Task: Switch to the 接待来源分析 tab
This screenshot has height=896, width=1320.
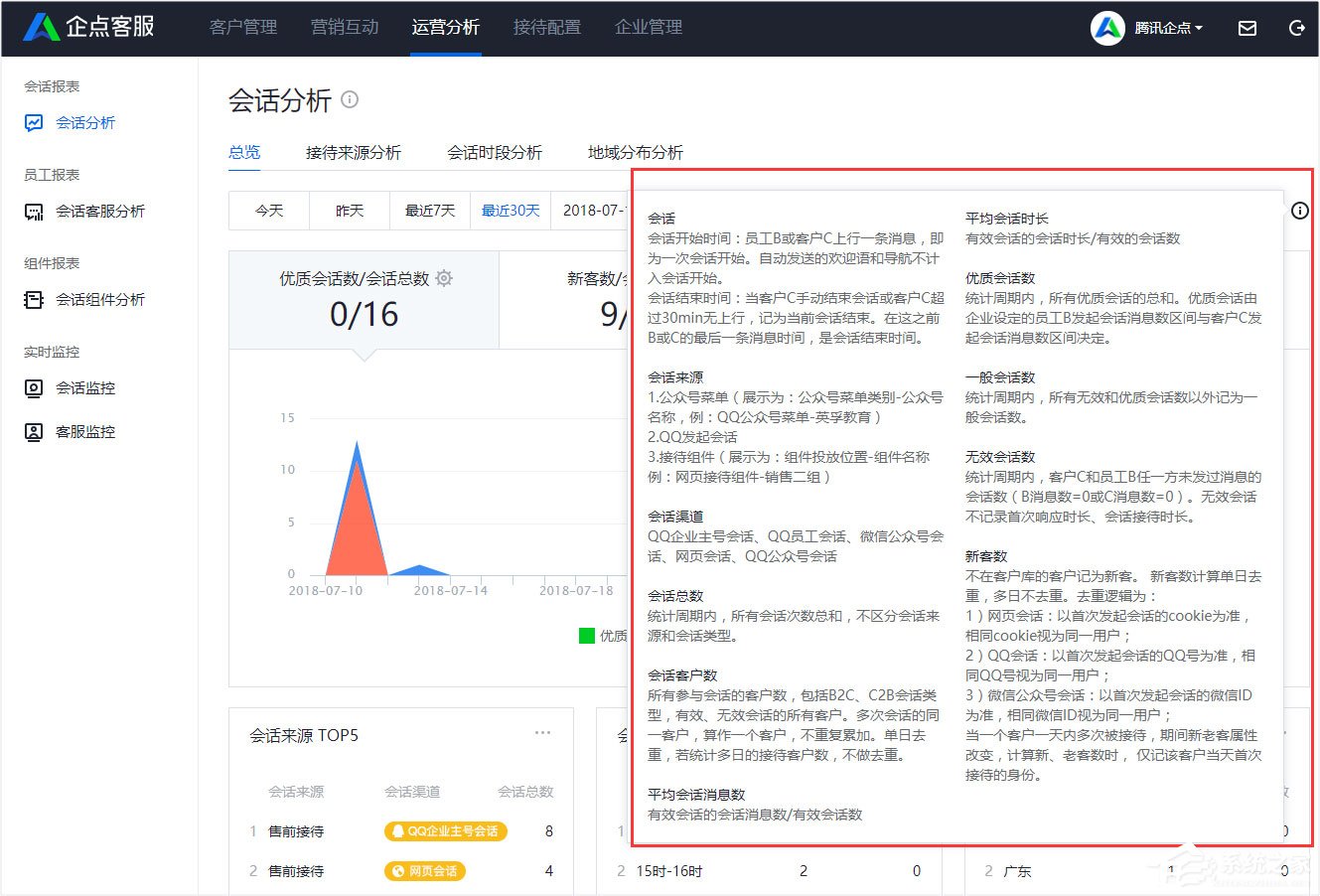Action: pyautogui.click(x=354, y=152)
